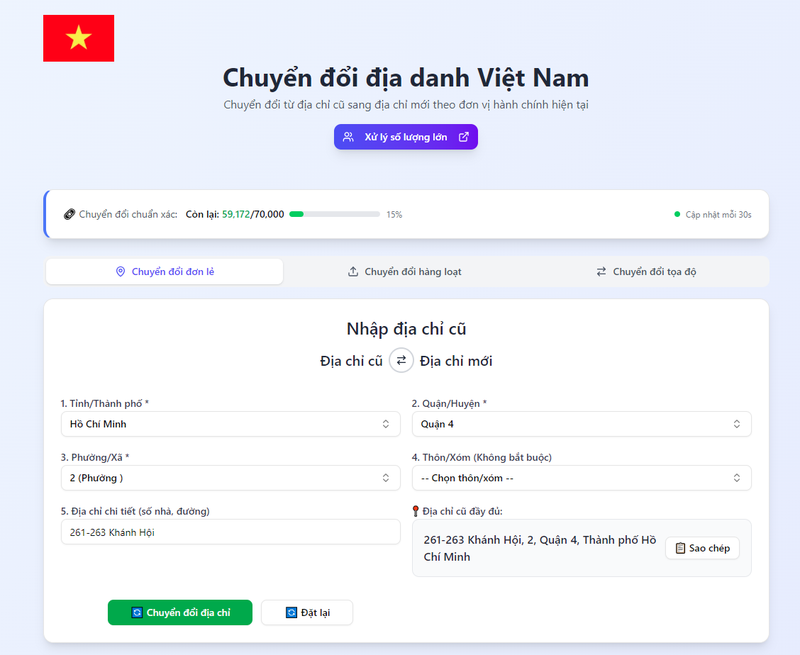Click the Cập nhật mỗi 30s text
Viewport: 800px width, 655px height.
[718, 214]
